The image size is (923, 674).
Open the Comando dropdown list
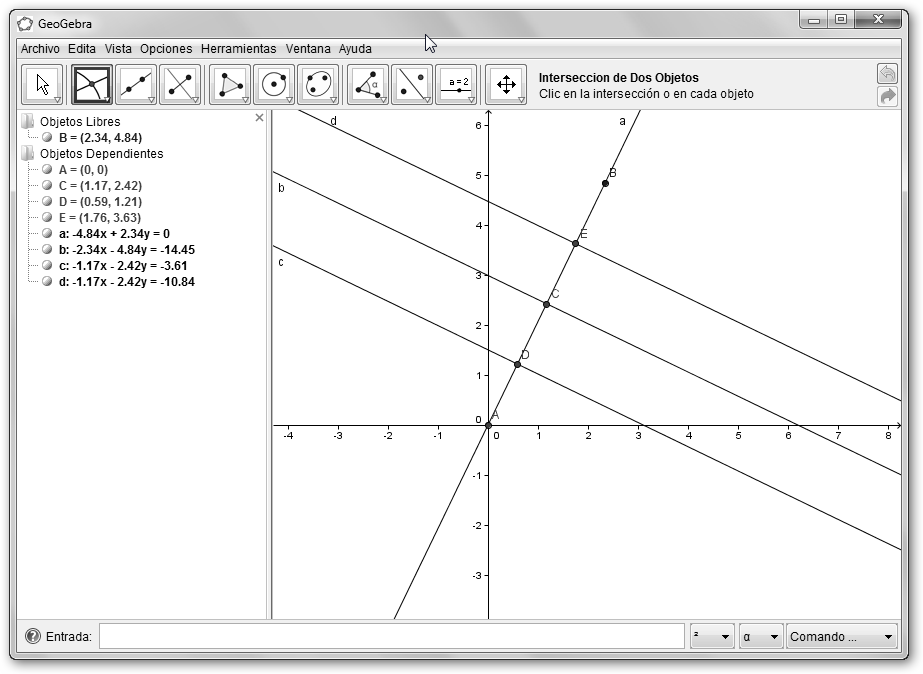click(842, 636)
